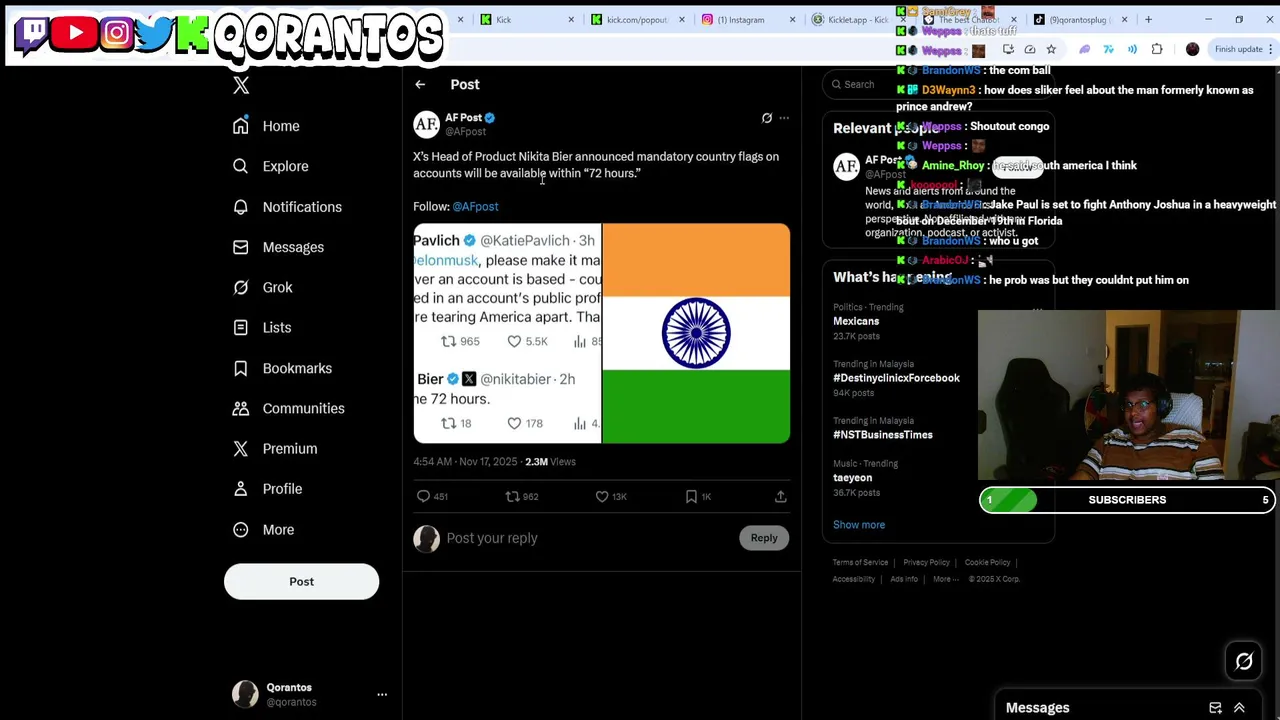This screenshot has width=1280, height=720.
Task: Click the X logo in the sidebar
Action: 241,86
